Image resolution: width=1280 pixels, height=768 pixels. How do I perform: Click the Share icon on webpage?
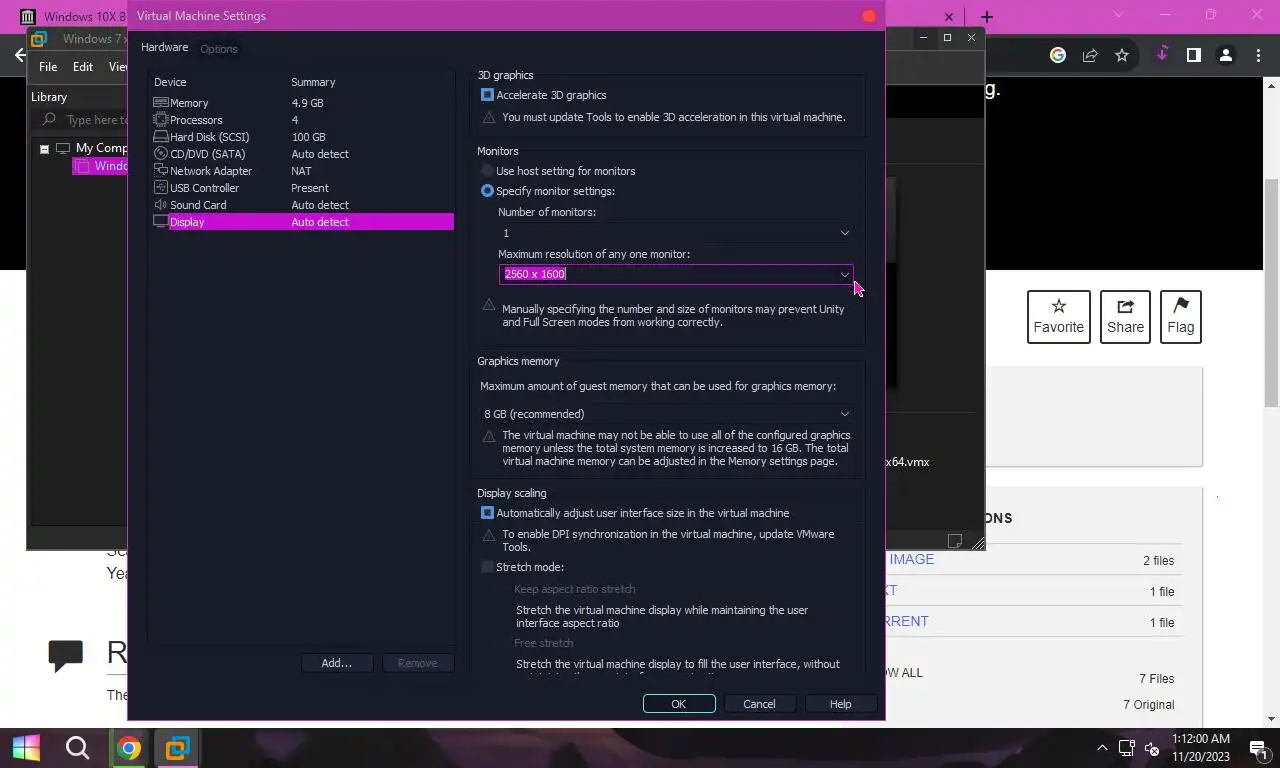tap(1125, 306)
